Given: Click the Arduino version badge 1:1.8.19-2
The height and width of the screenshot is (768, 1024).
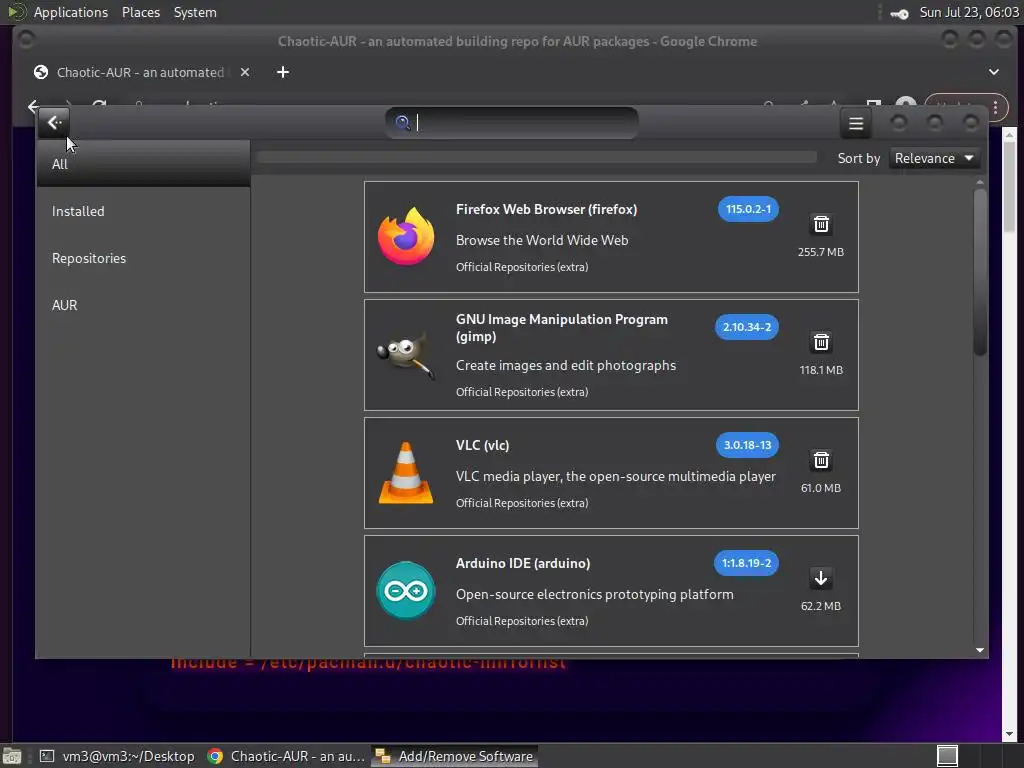Looking at the screenshot, I should [746, 563].
